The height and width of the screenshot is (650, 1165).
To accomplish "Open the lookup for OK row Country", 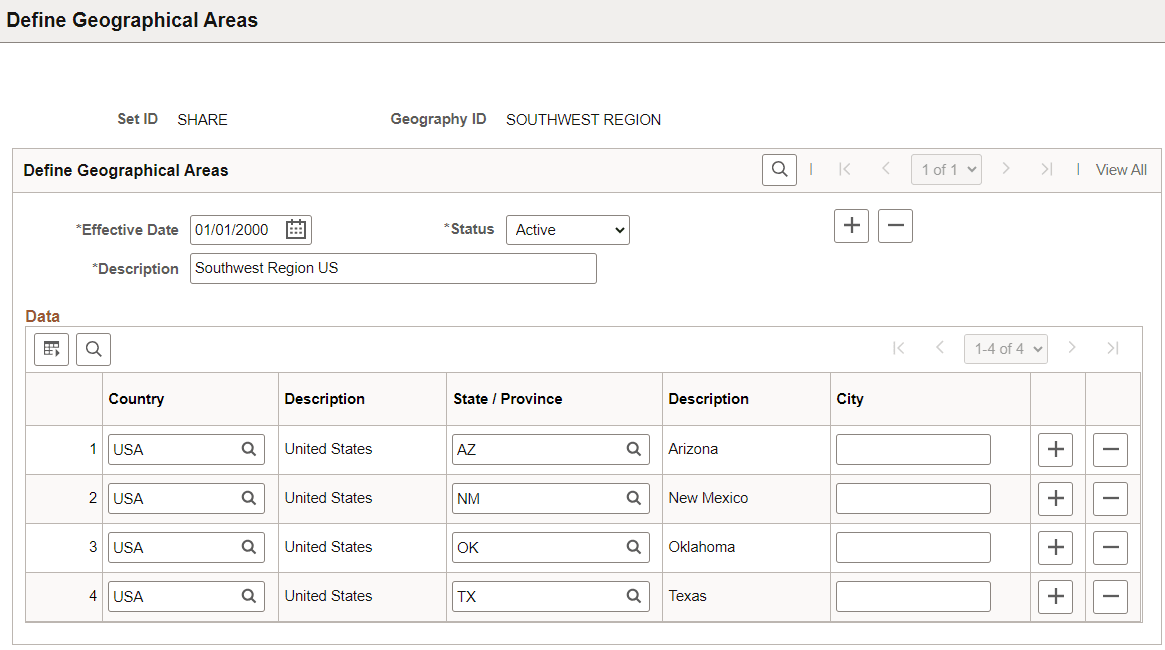I will coord(249,547).
